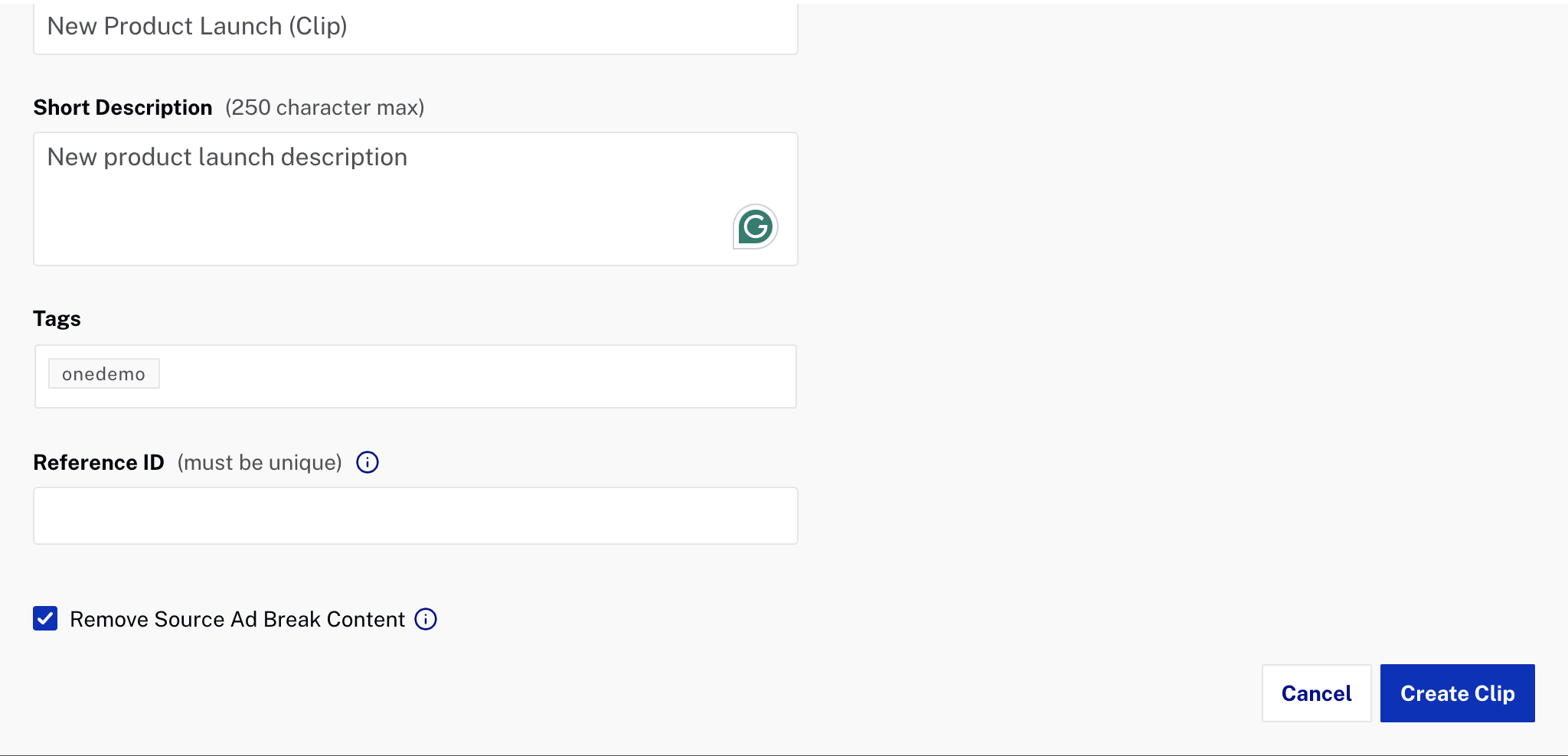Click info icon beside Remove Source Ad Break Content

click(x=426, y=619)
